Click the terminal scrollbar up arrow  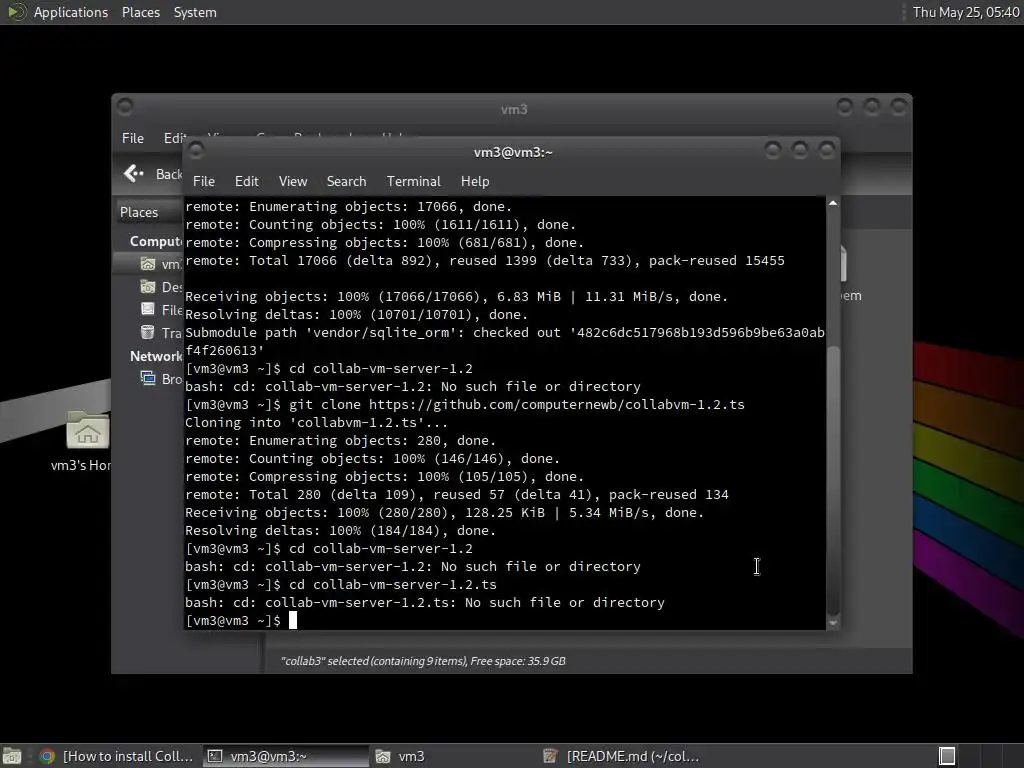[833, 203]
